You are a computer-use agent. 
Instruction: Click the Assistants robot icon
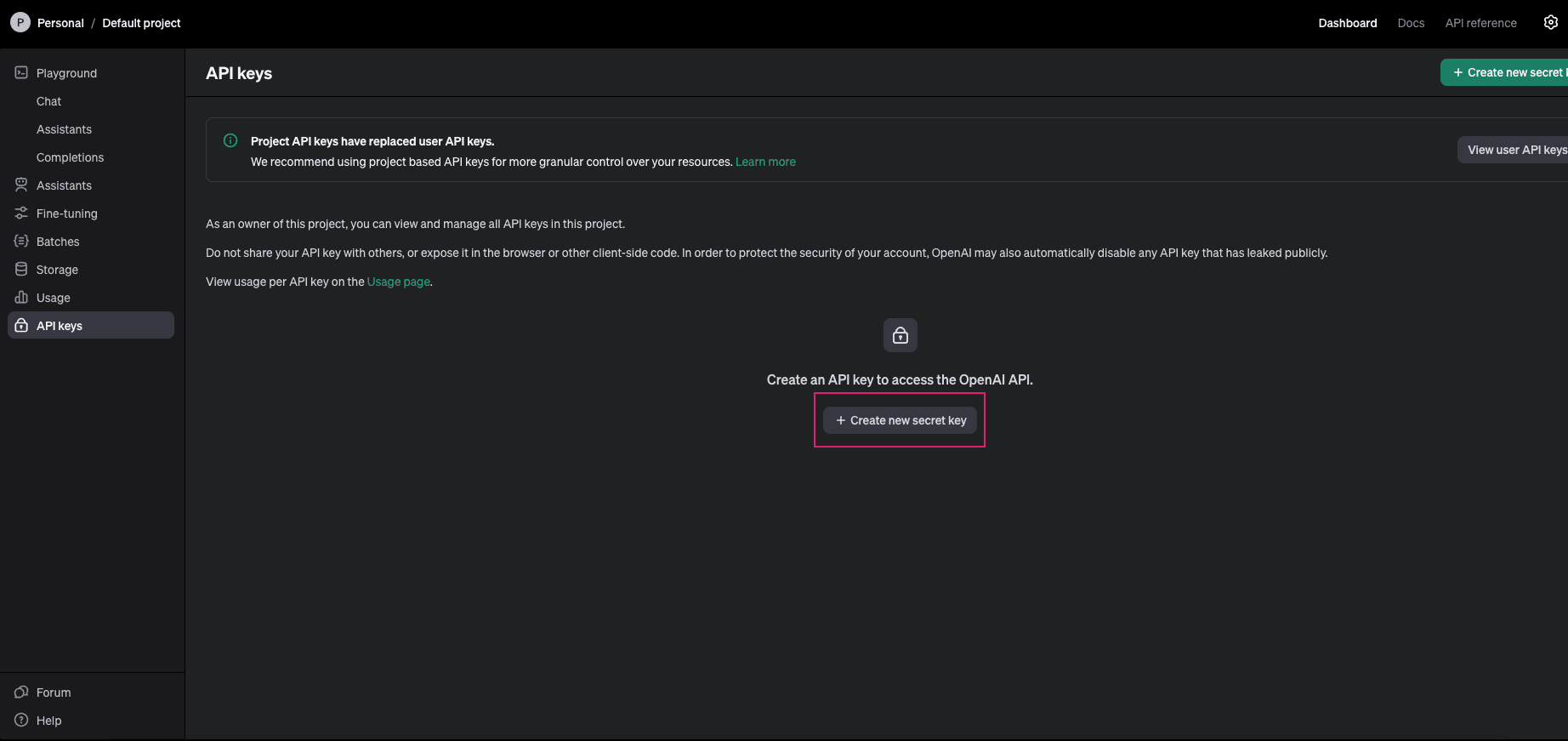coord(21,185)
